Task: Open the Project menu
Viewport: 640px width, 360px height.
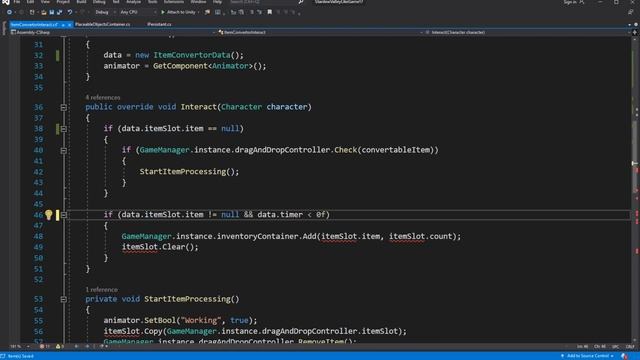Action: [x=63, y=2]
